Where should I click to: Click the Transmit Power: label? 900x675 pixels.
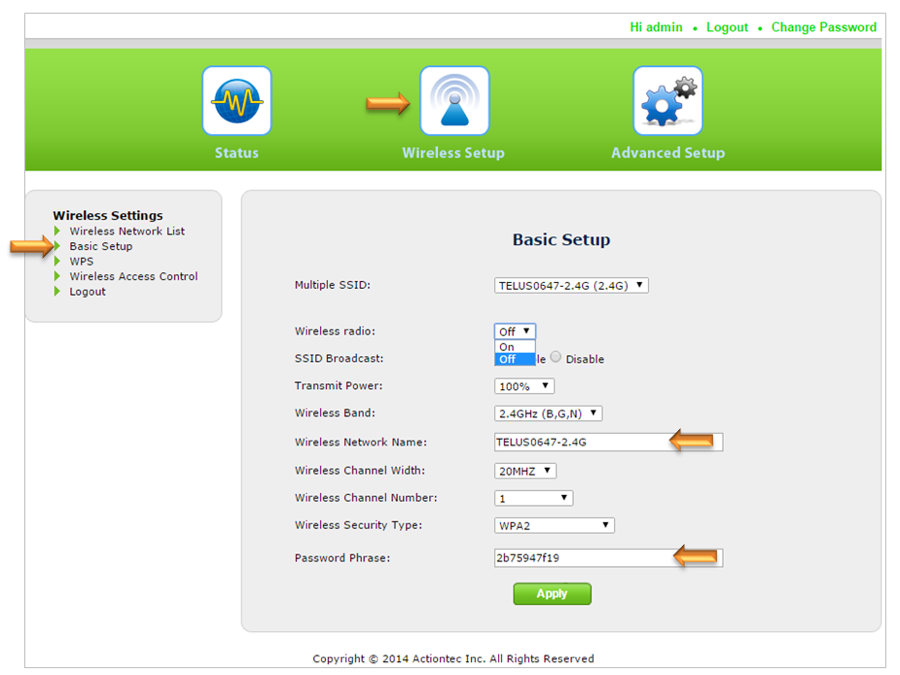pyautogui.click(x=338, y=386)
